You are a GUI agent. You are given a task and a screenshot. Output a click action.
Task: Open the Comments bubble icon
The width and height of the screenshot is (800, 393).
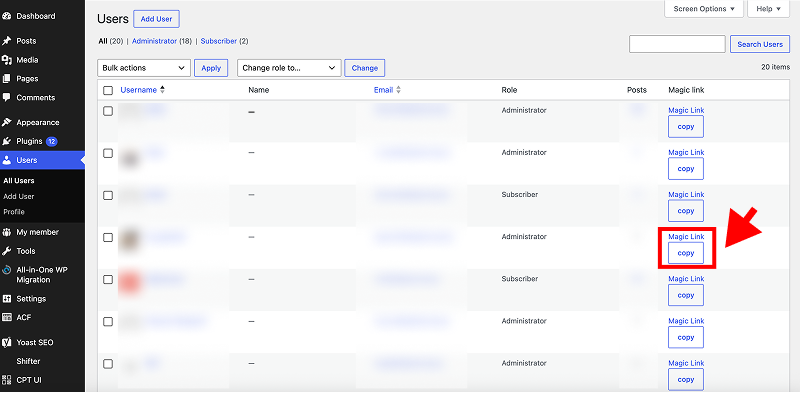pos(7,97)
